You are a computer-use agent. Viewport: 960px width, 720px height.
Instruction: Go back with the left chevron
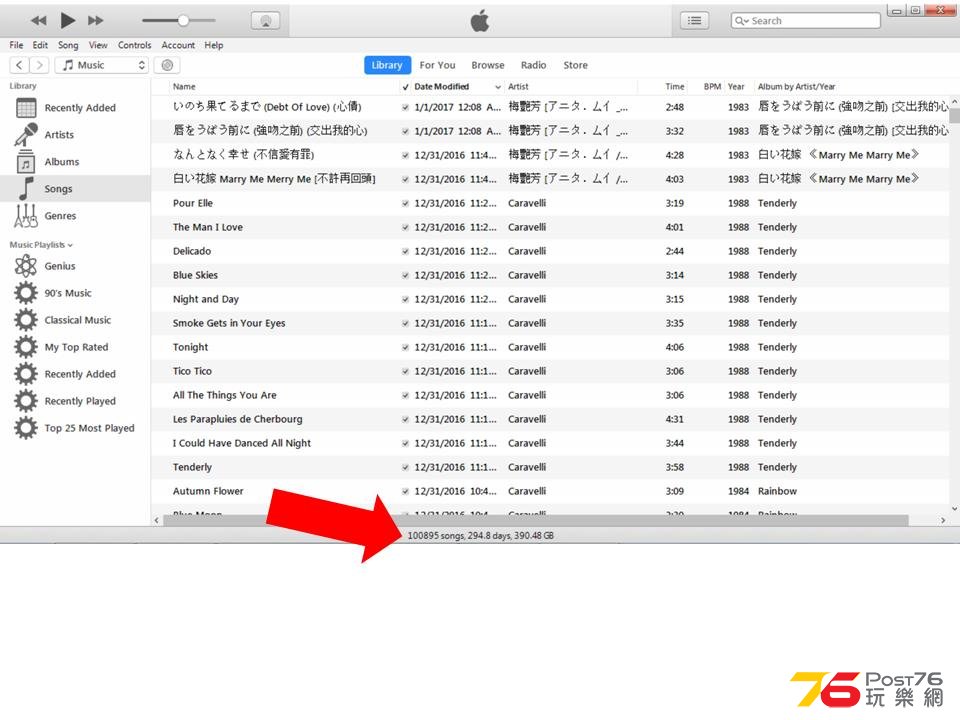(19, 65)
